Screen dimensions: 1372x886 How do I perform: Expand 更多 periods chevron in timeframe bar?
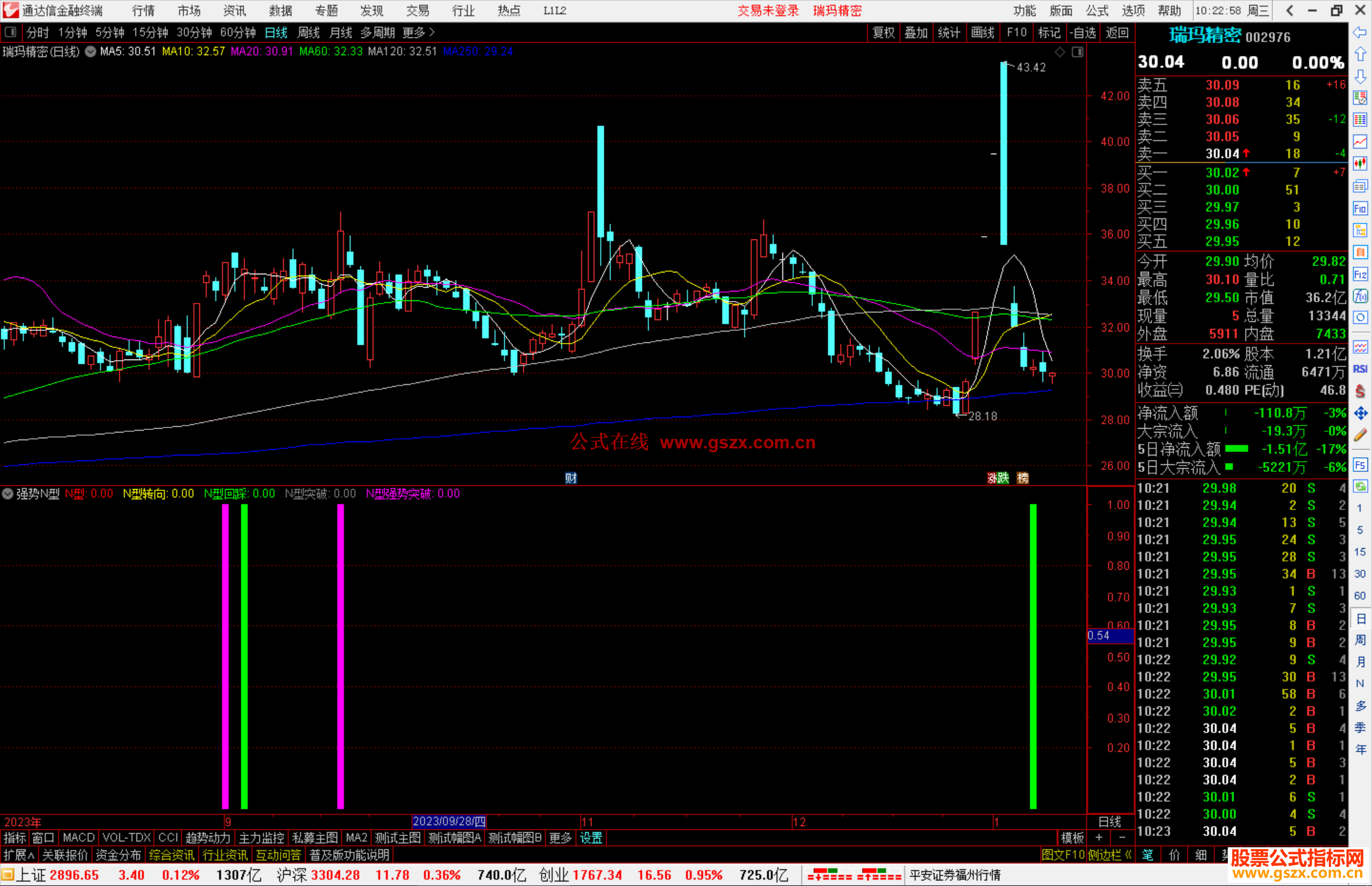coord(432,32)
